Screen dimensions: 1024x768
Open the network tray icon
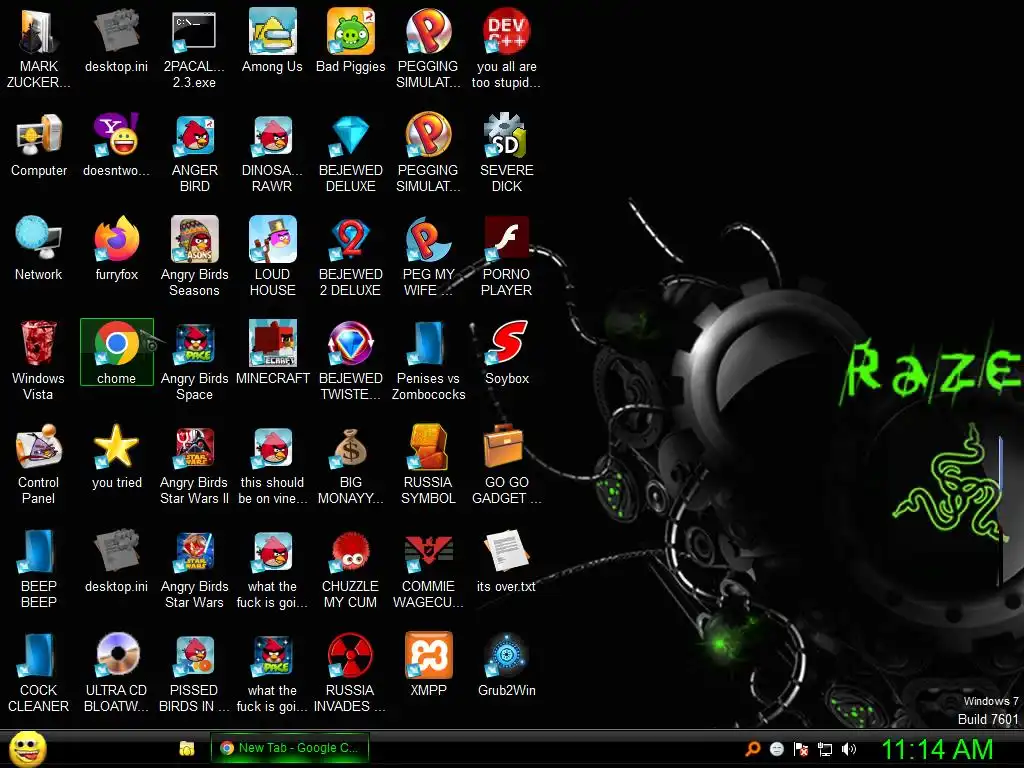tap(825, 749)
